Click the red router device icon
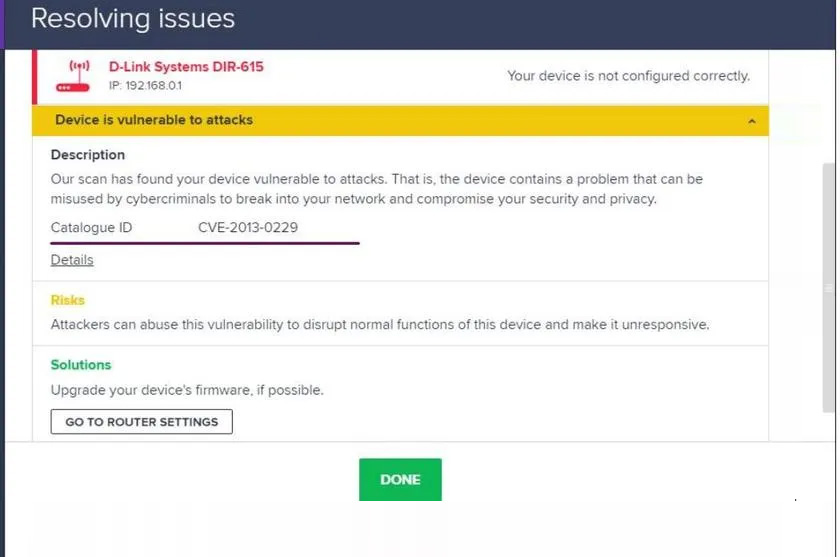The height and width of the screenshot is (557, 840). pos(73,76)
